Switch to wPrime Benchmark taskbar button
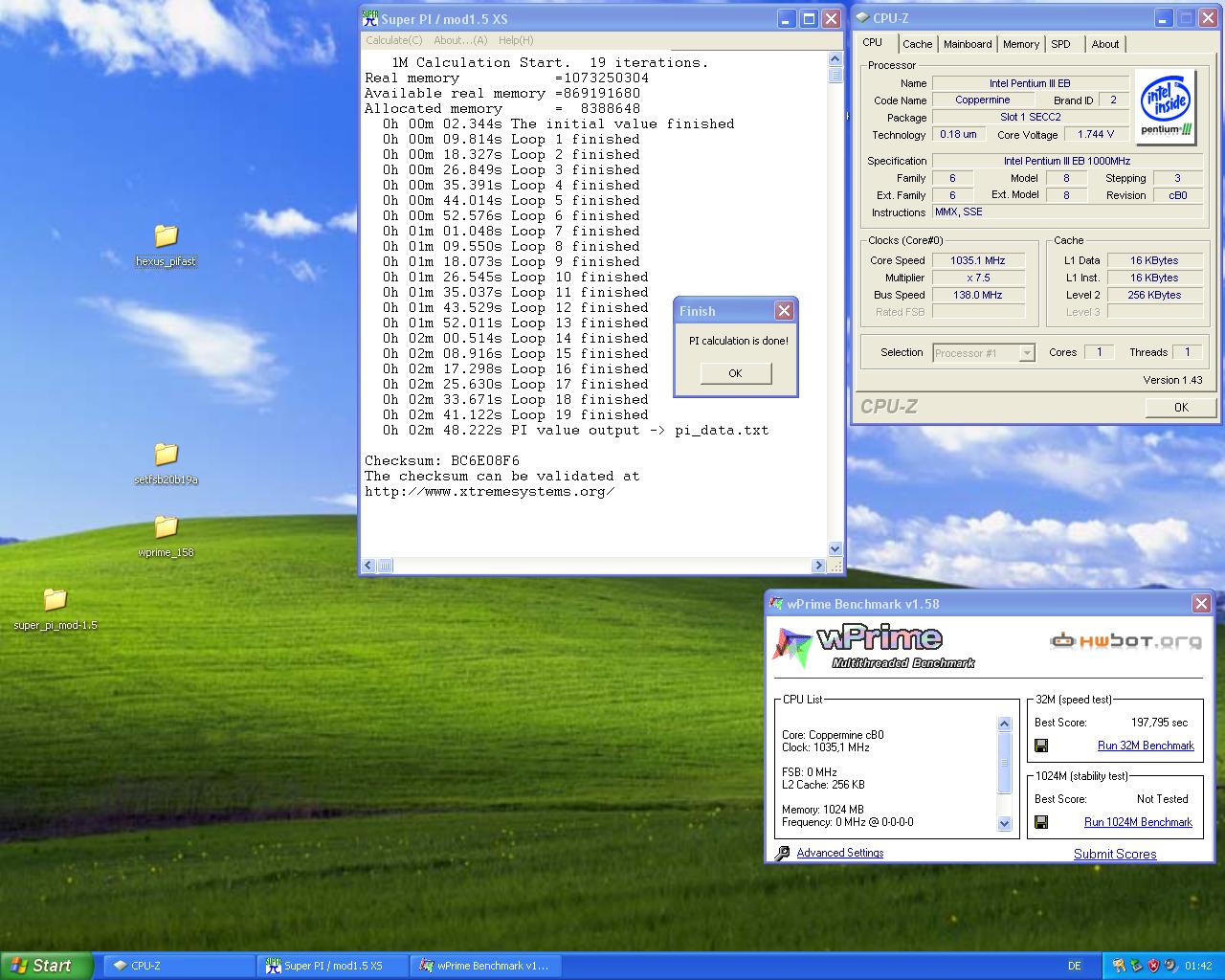Image resolution: width=1225 pixels, height=980 pixels. 487,966
